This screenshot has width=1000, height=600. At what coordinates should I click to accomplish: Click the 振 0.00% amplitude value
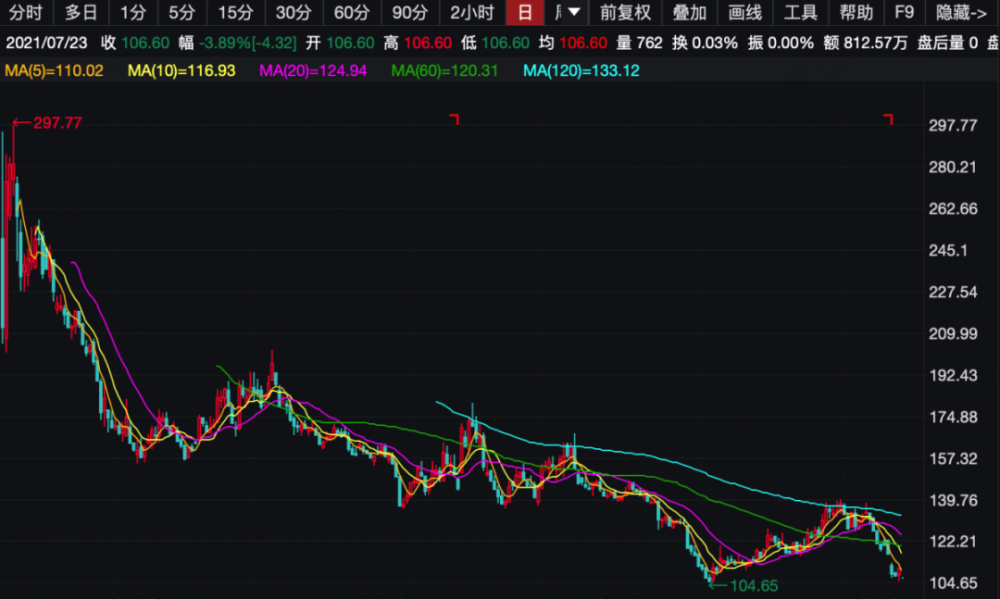point(781,43)
